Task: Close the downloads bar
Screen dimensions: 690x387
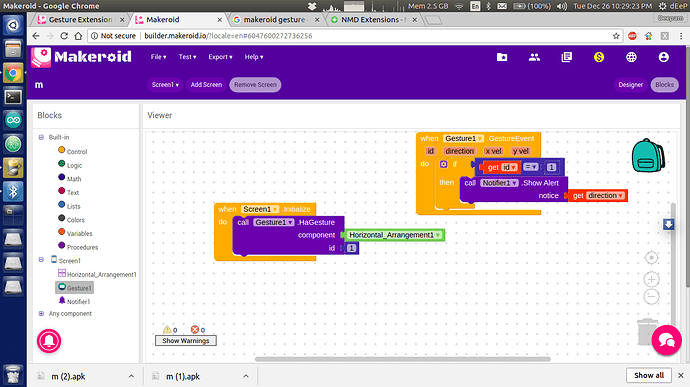Action: [x=681, y=375]
